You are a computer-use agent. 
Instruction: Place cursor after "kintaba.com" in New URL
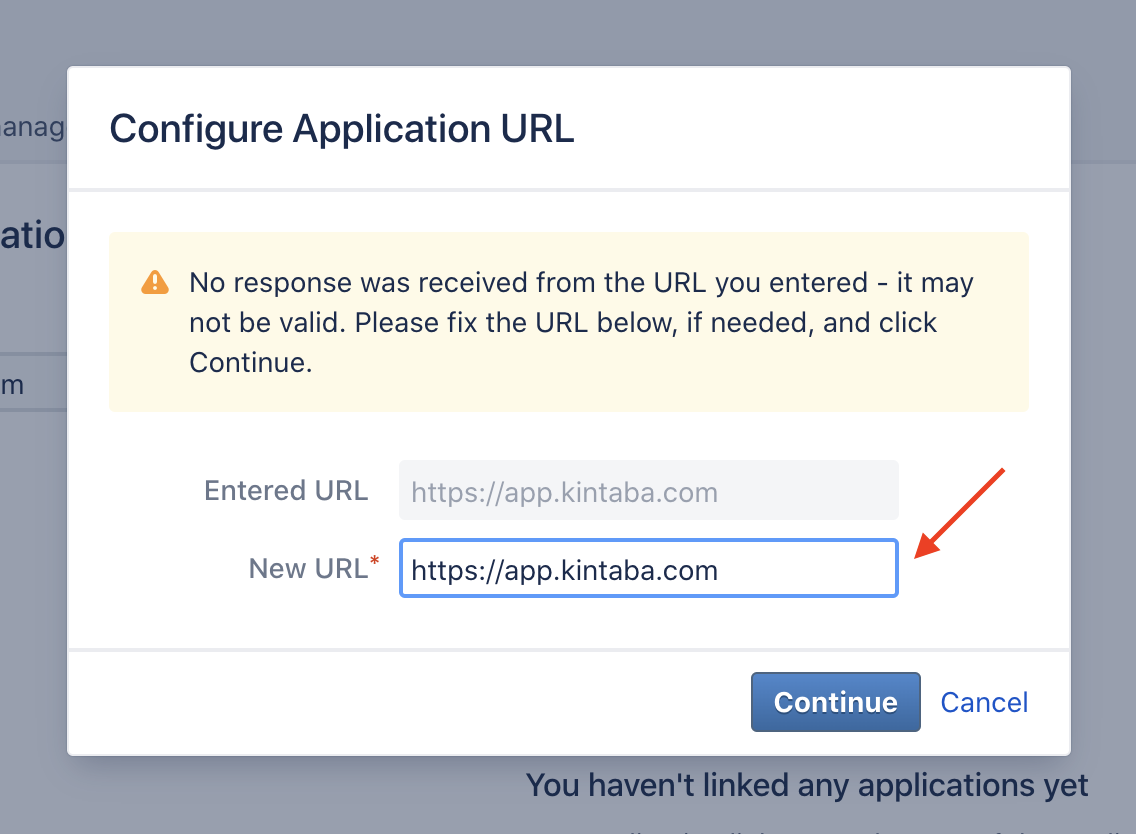(x=719, y=570)
